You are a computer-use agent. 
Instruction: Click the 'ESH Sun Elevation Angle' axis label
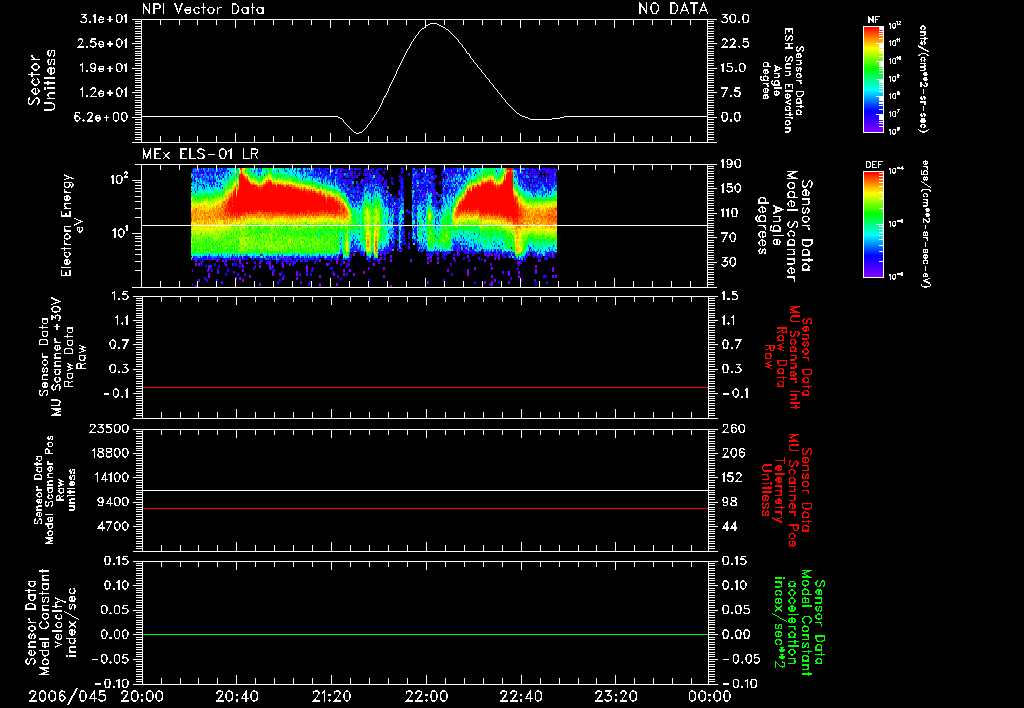(787, 80)
